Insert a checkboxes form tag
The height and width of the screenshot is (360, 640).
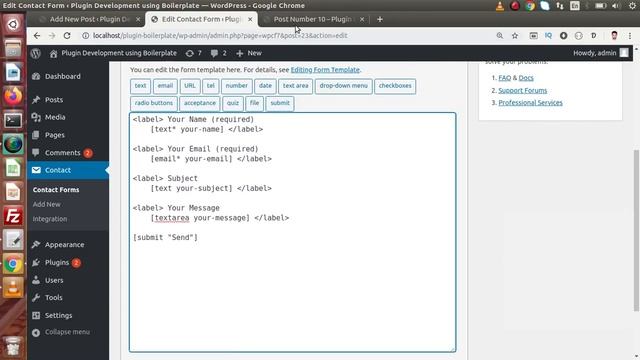coord(395,86)
